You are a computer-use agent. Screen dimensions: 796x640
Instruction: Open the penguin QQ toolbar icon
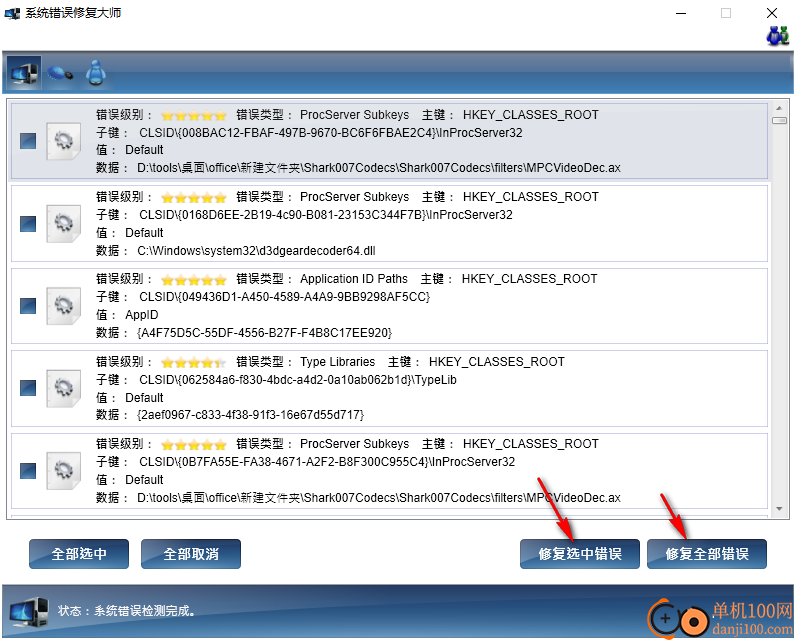pyautogui.click(x=95, y=73)
